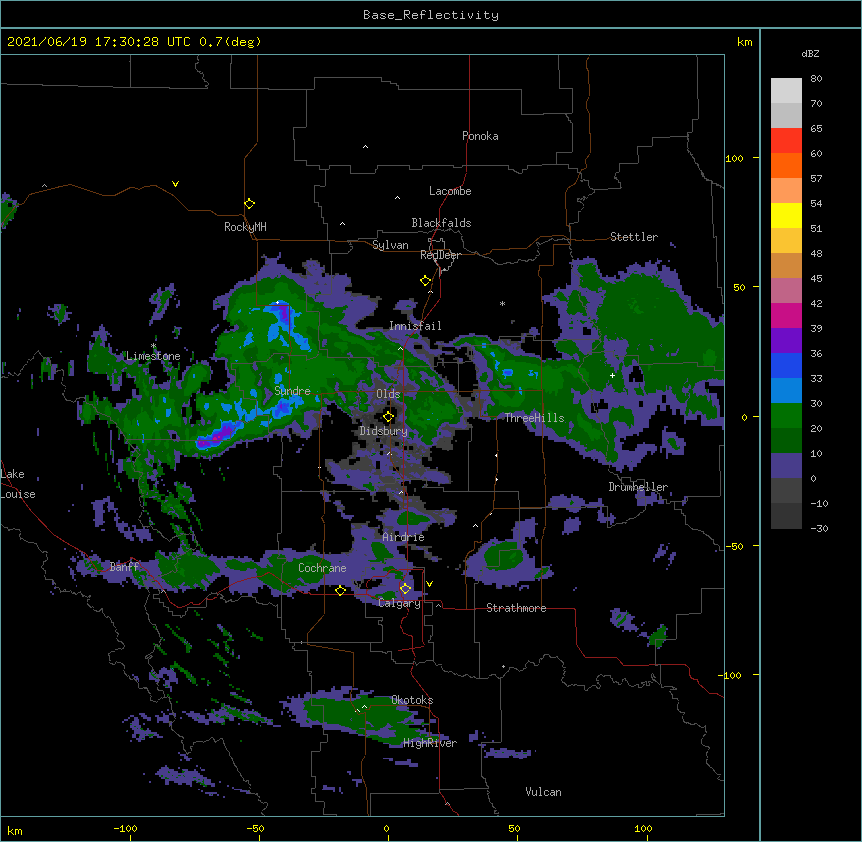Screen dimensions: 862x842
Task: Pick the light blue 30-33 dBZ legend swatch
Action: click(786, 391)
